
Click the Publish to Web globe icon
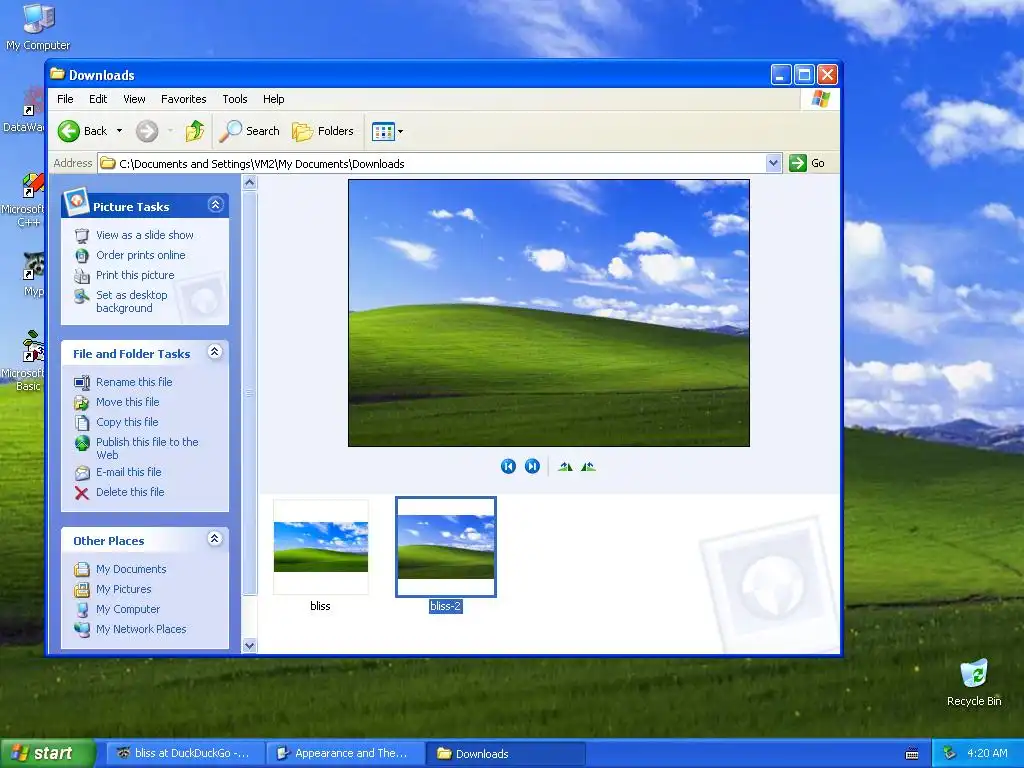[82, 443]
